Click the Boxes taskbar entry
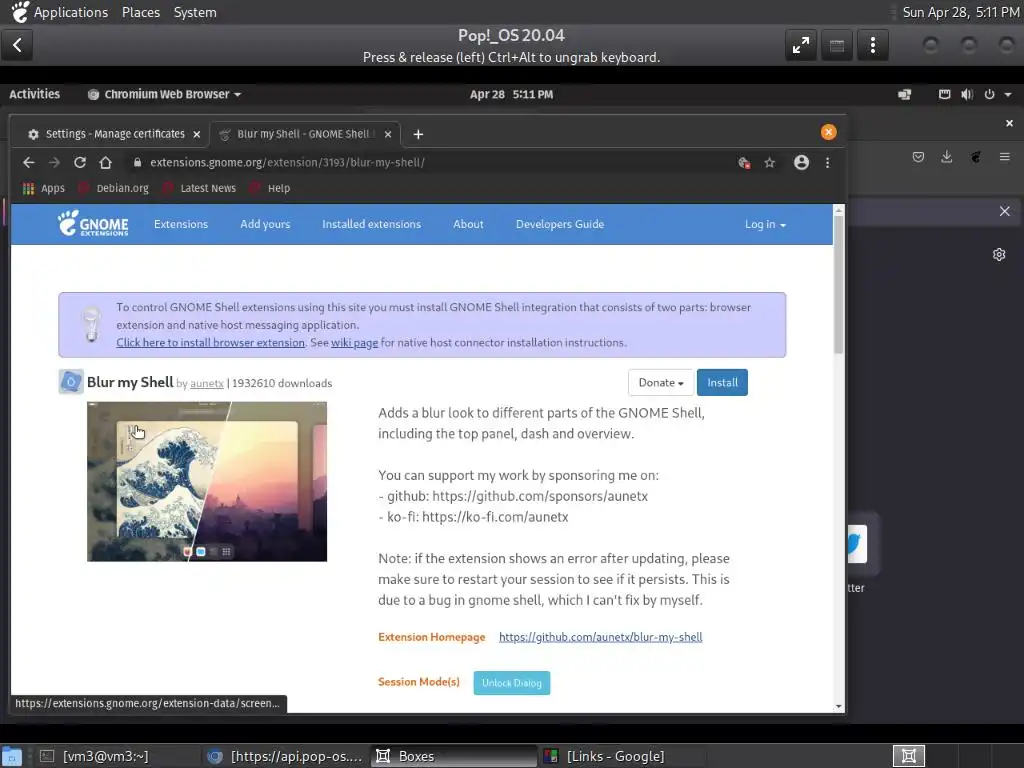Screen dimensions: 1024x768 click(454, 756)
